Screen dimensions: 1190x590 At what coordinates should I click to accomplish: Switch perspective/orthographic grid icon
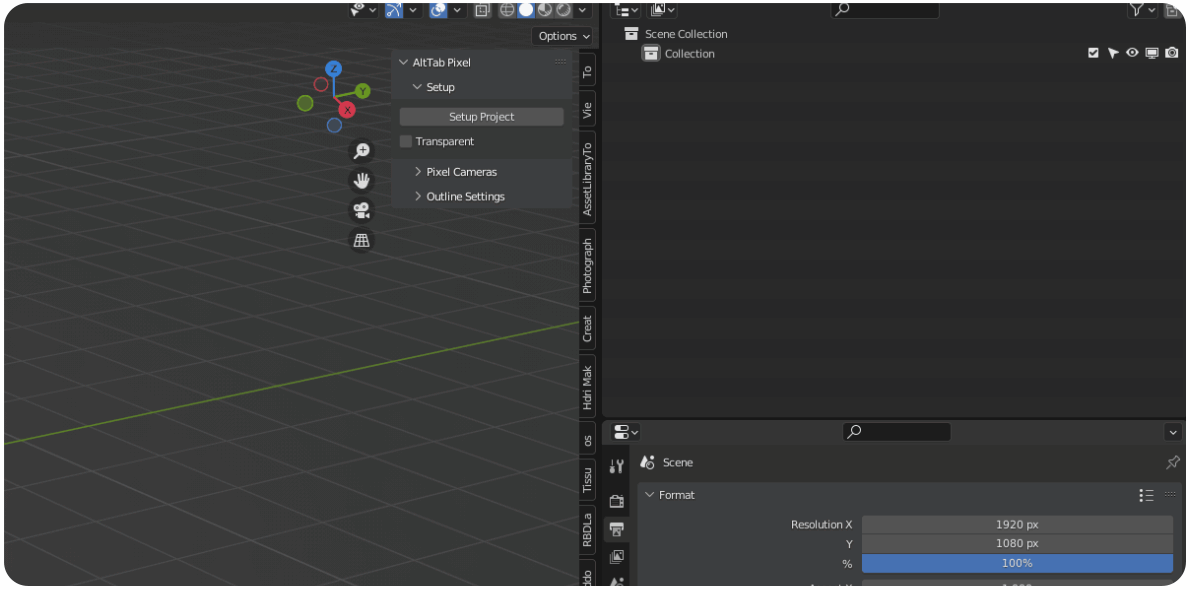(362, 240)
